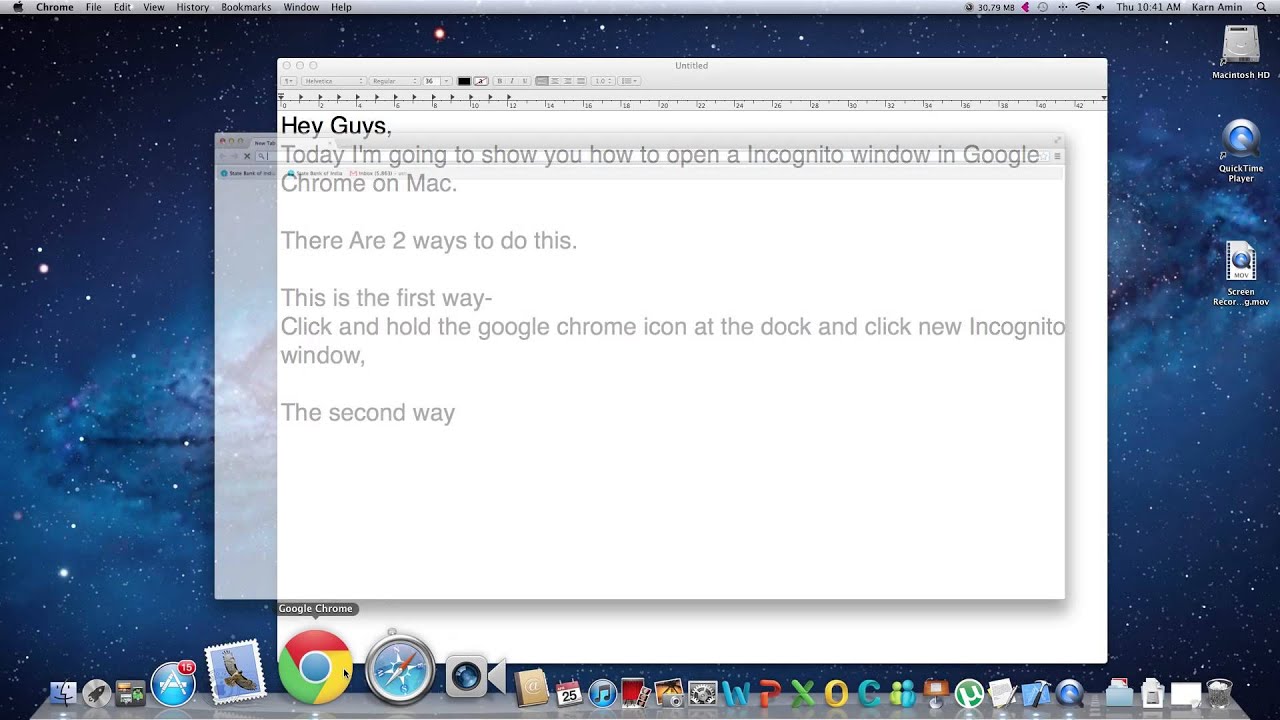The width and height of the screenshot is (1280, 720).
Task: Expand font size 36 combo box arrow
Action: coord(446,81)
